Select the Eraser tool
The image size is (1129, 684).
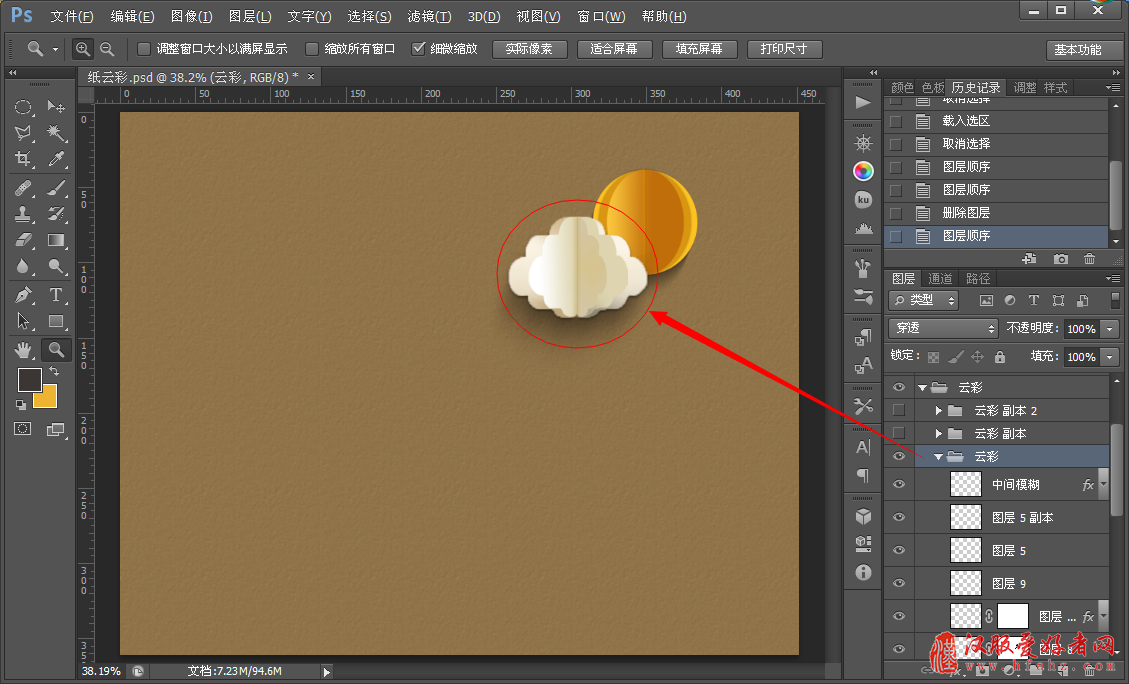point(23,240)
